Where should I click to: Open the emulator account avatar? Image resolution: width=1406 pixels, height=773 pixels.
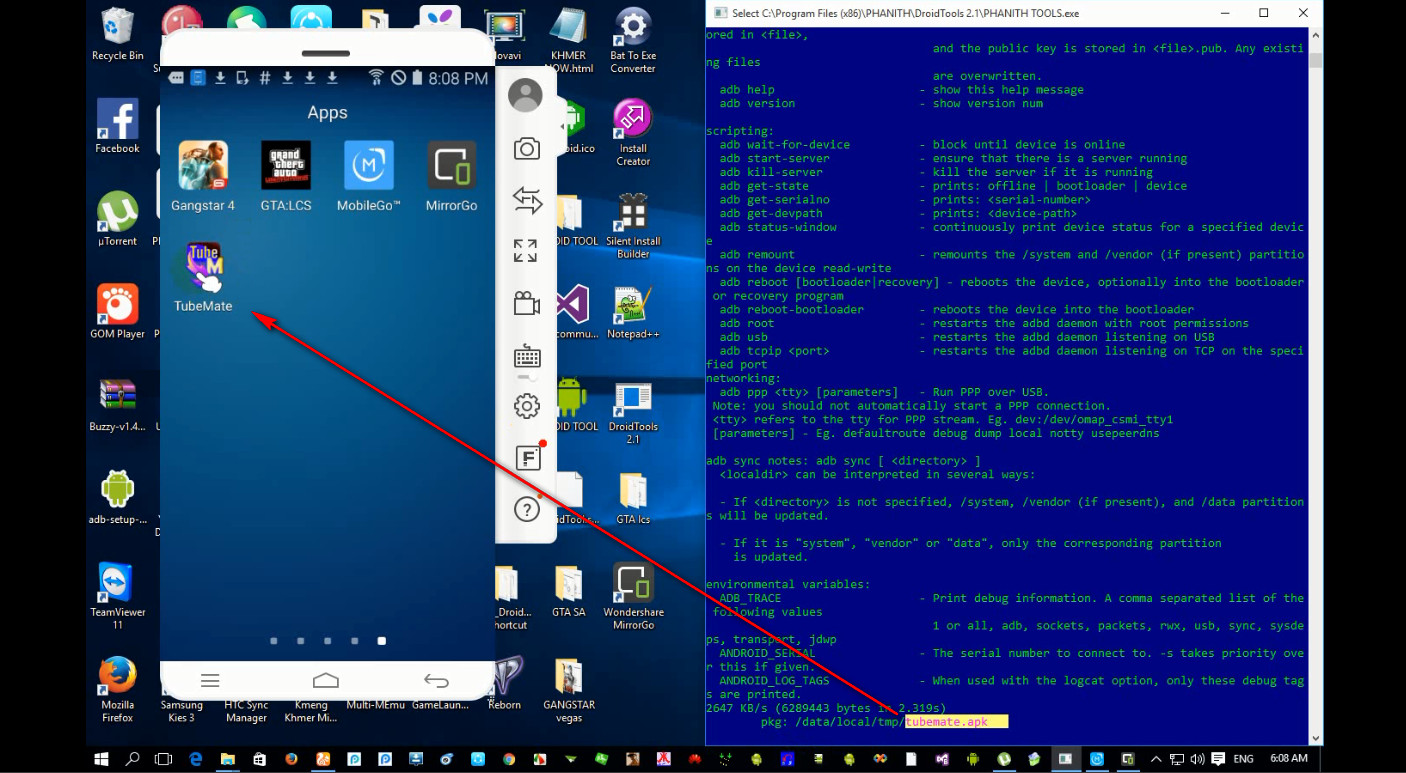pos(525,95)
